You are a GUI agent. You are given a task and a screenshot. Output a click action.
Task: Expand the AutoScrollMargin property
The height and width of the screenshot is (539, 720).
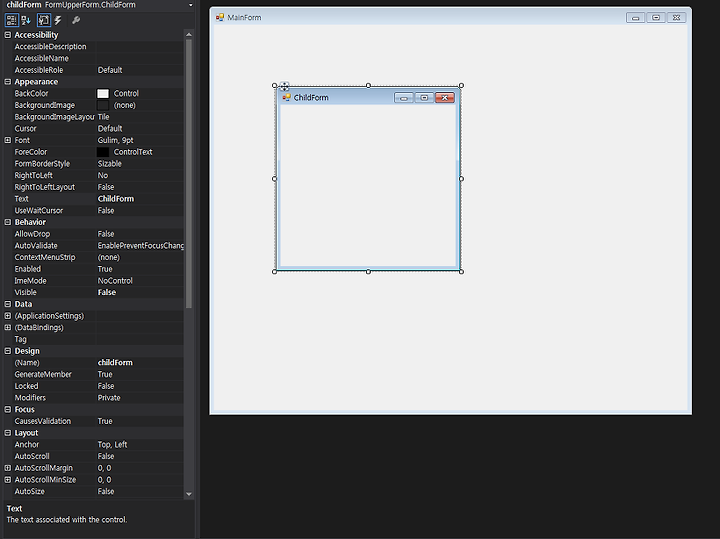tap(8, 468)
